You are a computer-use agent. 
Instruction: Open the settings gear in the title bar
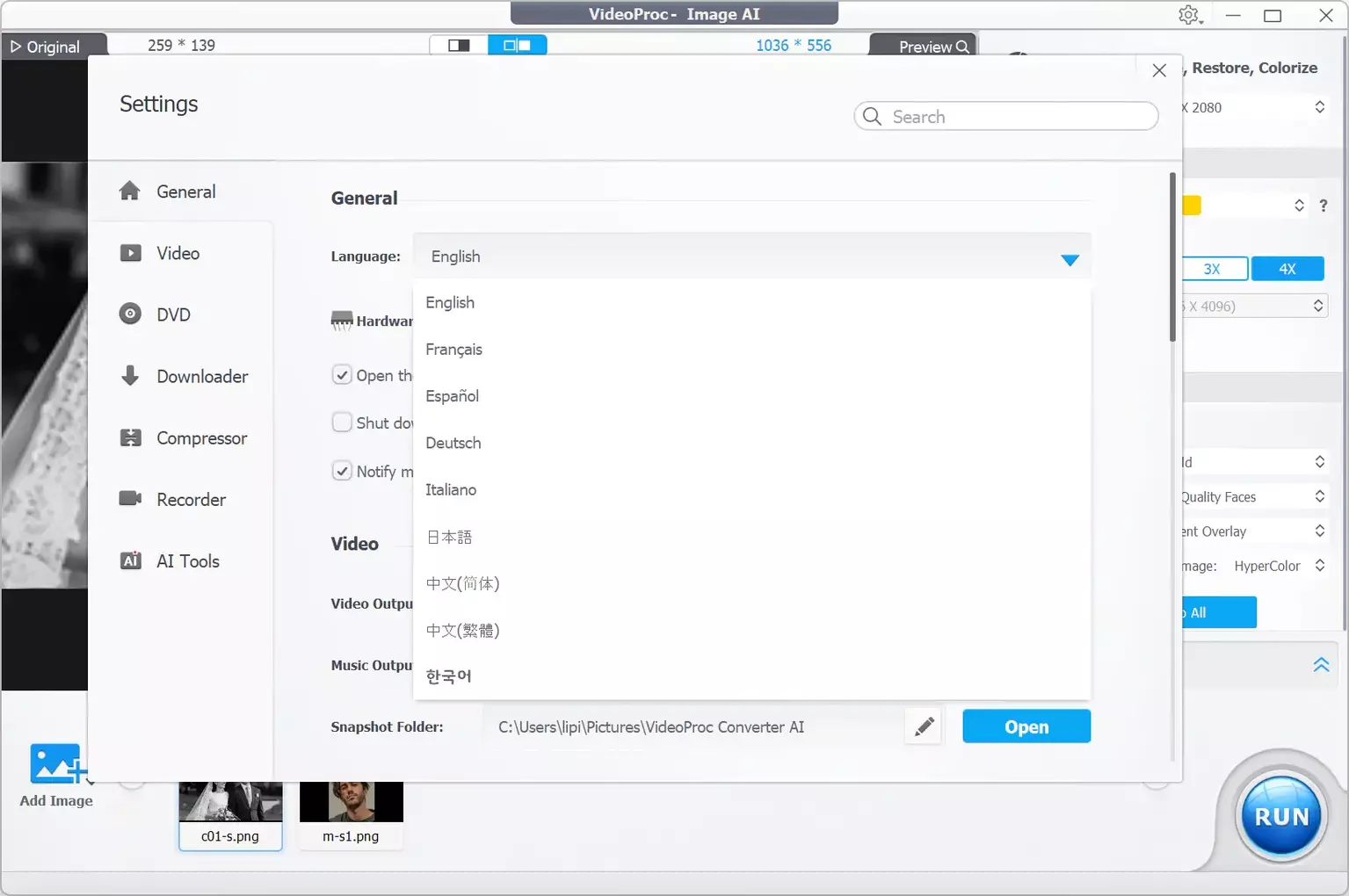pyautogui.click(x=1189, y=15)
